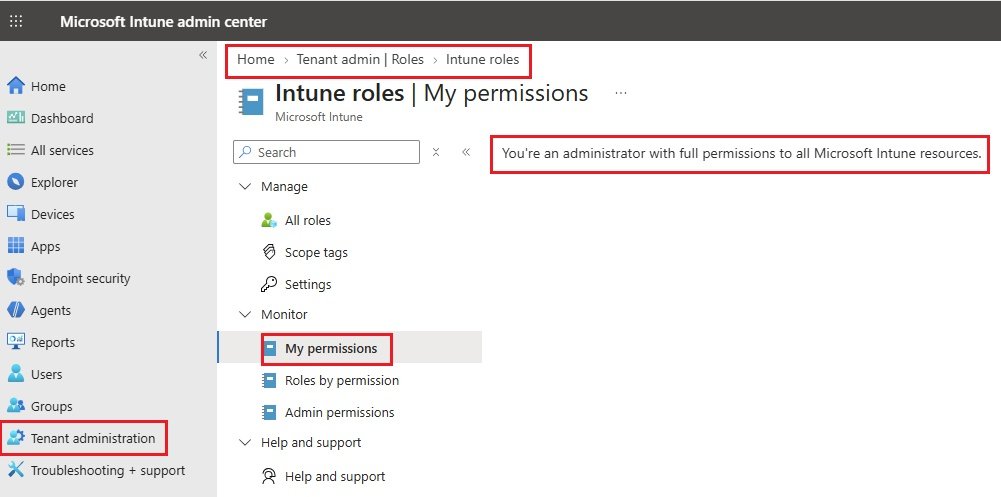
Task: Select Settings under Manage
Action: coord(308,285)
